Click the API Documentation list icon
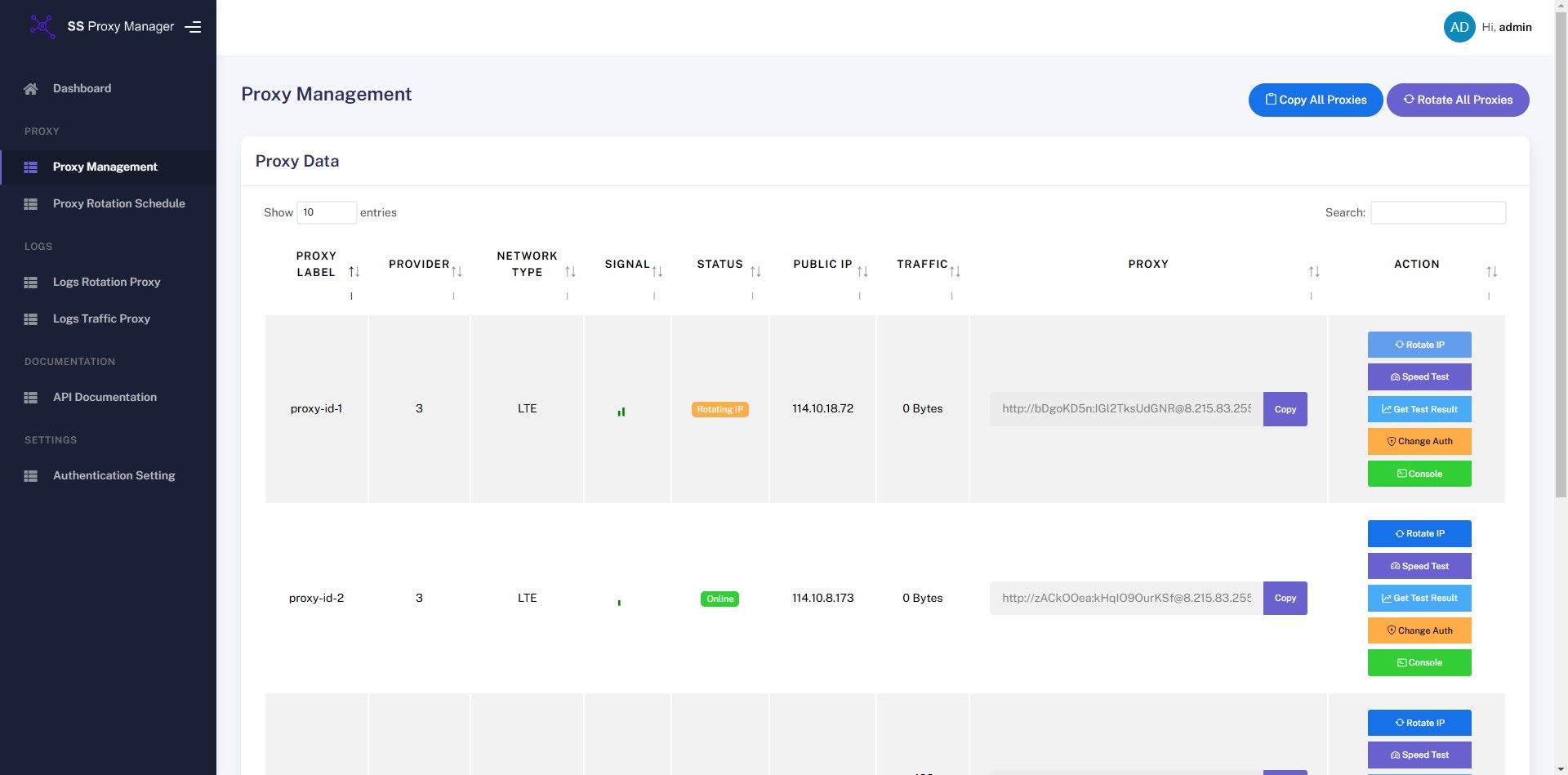This screenshot has width=1568, height=775. tap(31, 398)
